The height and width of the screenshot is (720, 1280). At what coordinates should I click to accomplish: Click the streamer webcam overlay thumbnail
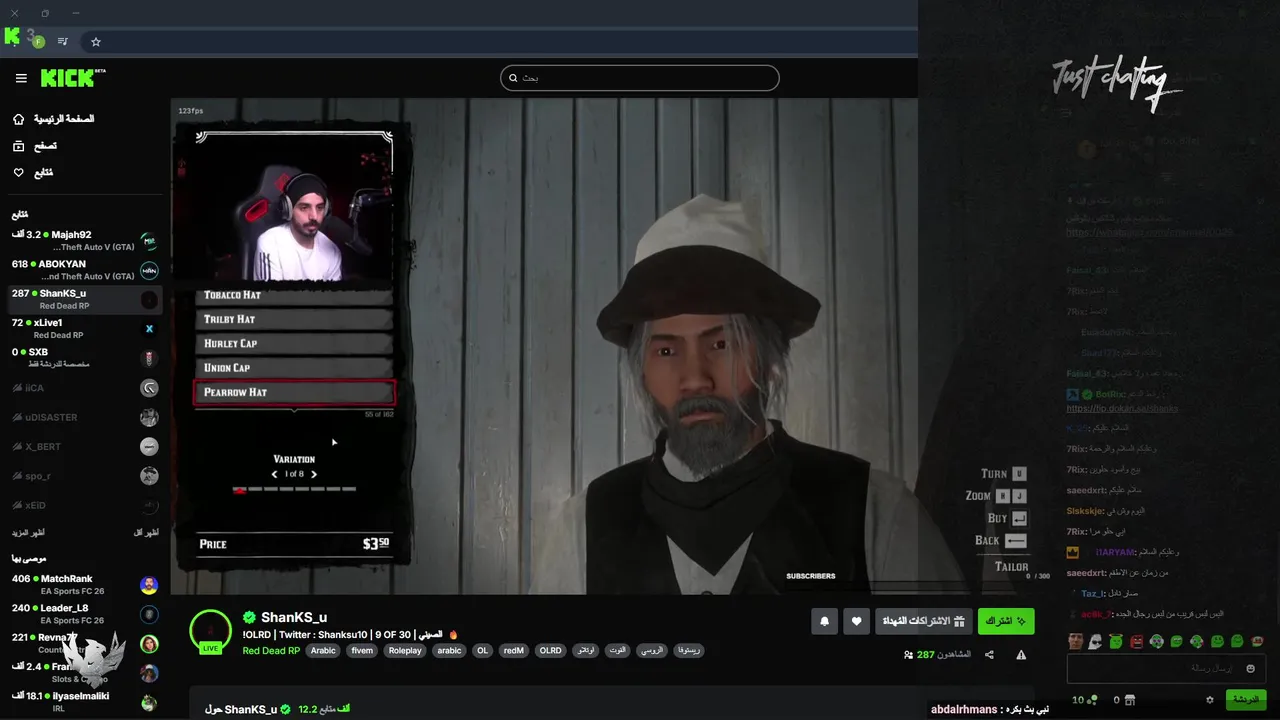pyautogui.click(x=293, y=212)
